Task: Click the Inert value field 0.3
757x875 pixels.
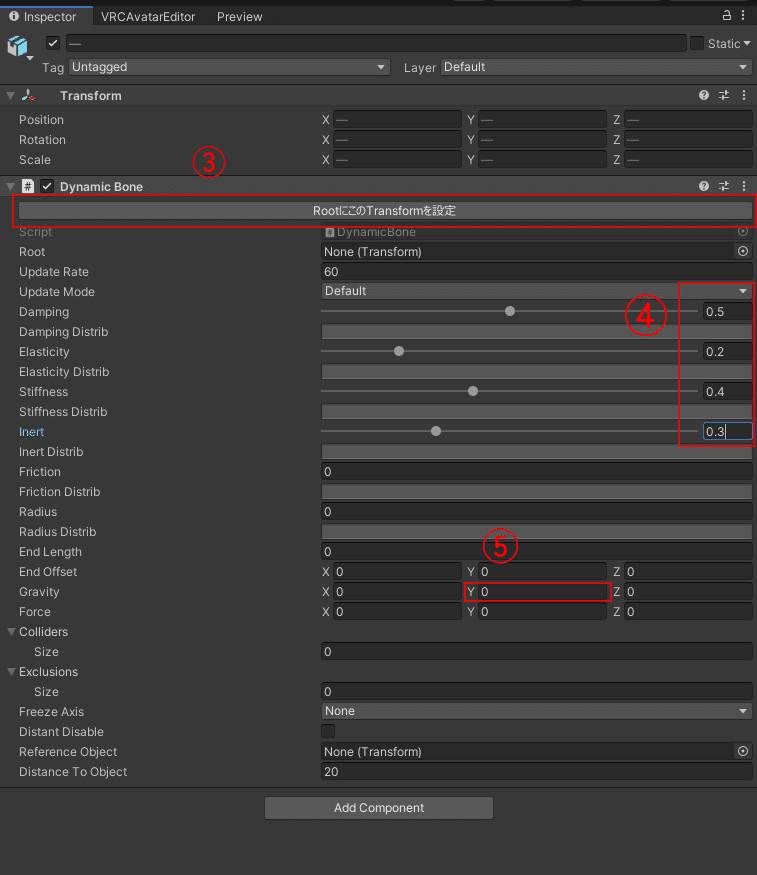Action: (x=727, y=431)
